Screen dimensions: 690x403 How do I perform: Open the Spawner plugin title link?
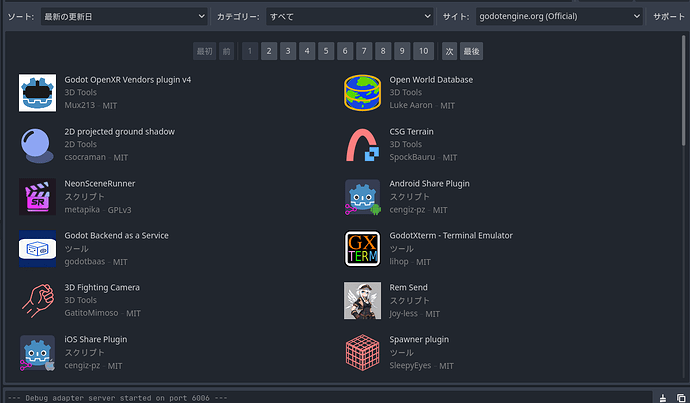[419, 339]
